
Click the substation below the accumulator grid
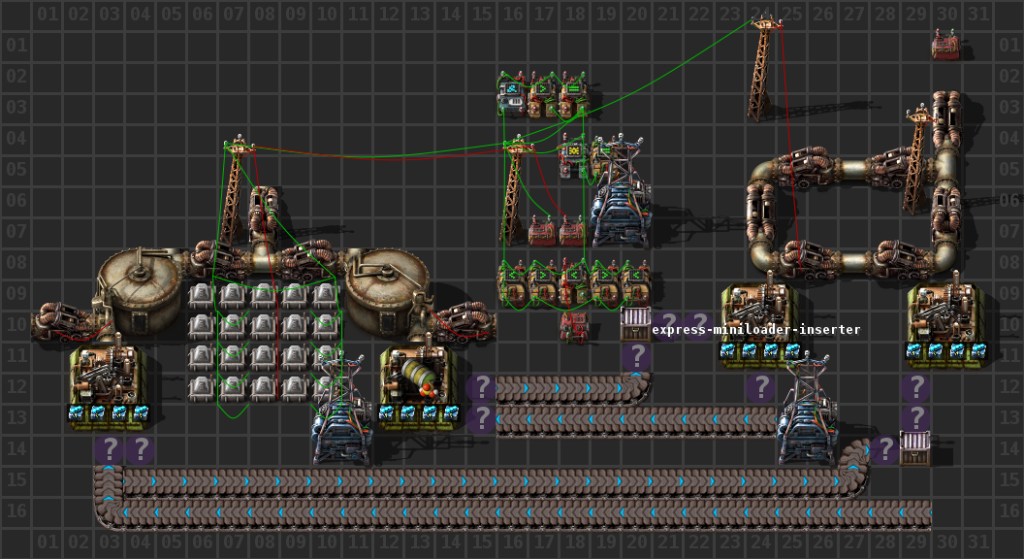tap(342, 422)
